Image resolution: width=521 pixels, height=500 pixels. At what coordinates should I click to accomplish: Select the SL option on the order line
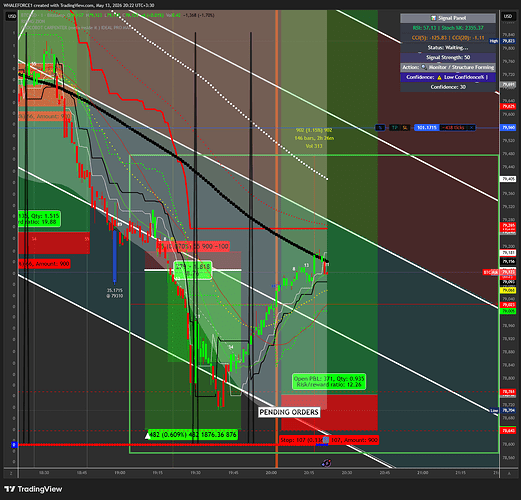coord(405,128)
